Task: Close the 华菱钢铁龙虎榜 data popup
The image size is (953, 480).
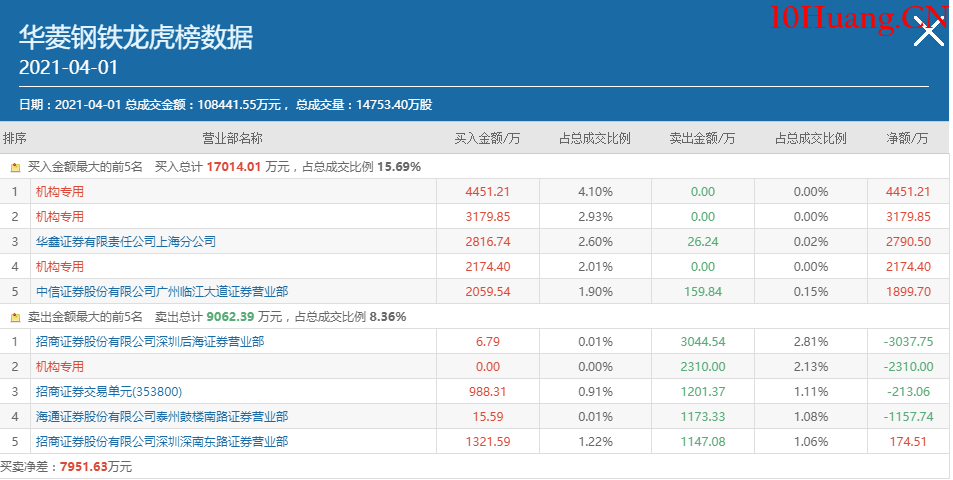Action: [x=929, y=33]
